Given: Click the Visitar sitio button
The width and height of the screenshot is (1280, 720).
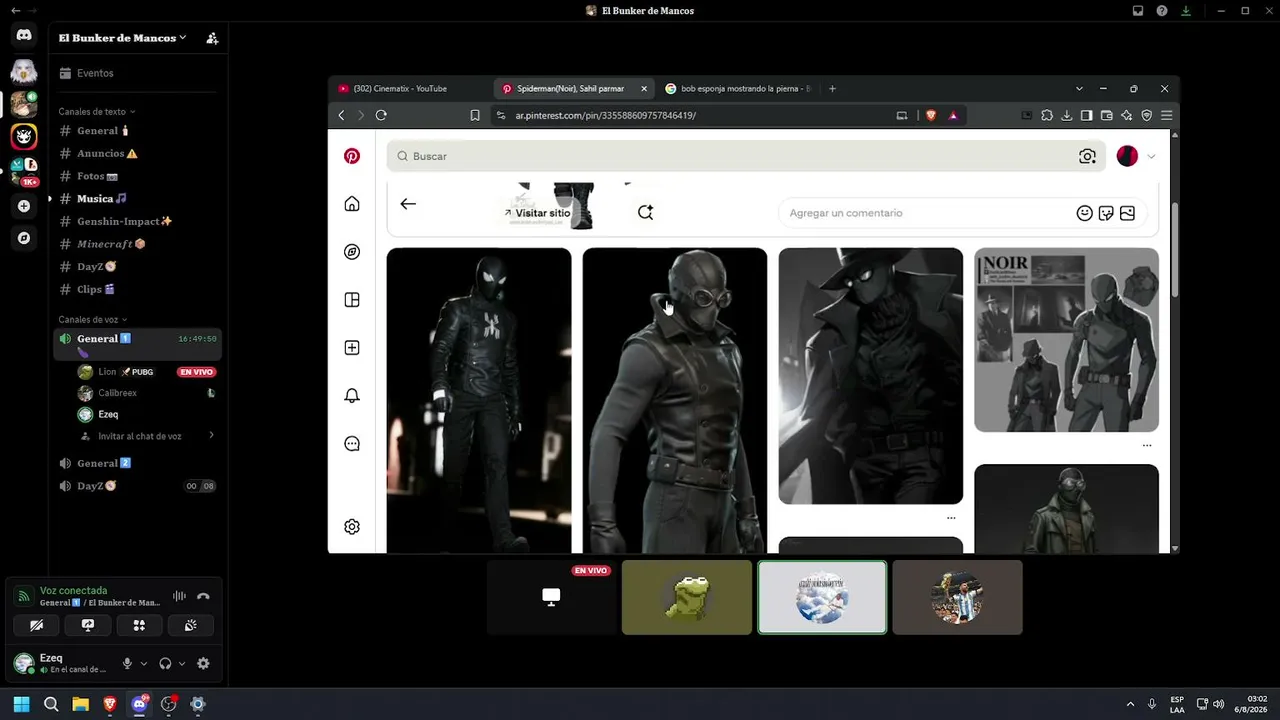Looking at the screenshot, I should (537, 213).
